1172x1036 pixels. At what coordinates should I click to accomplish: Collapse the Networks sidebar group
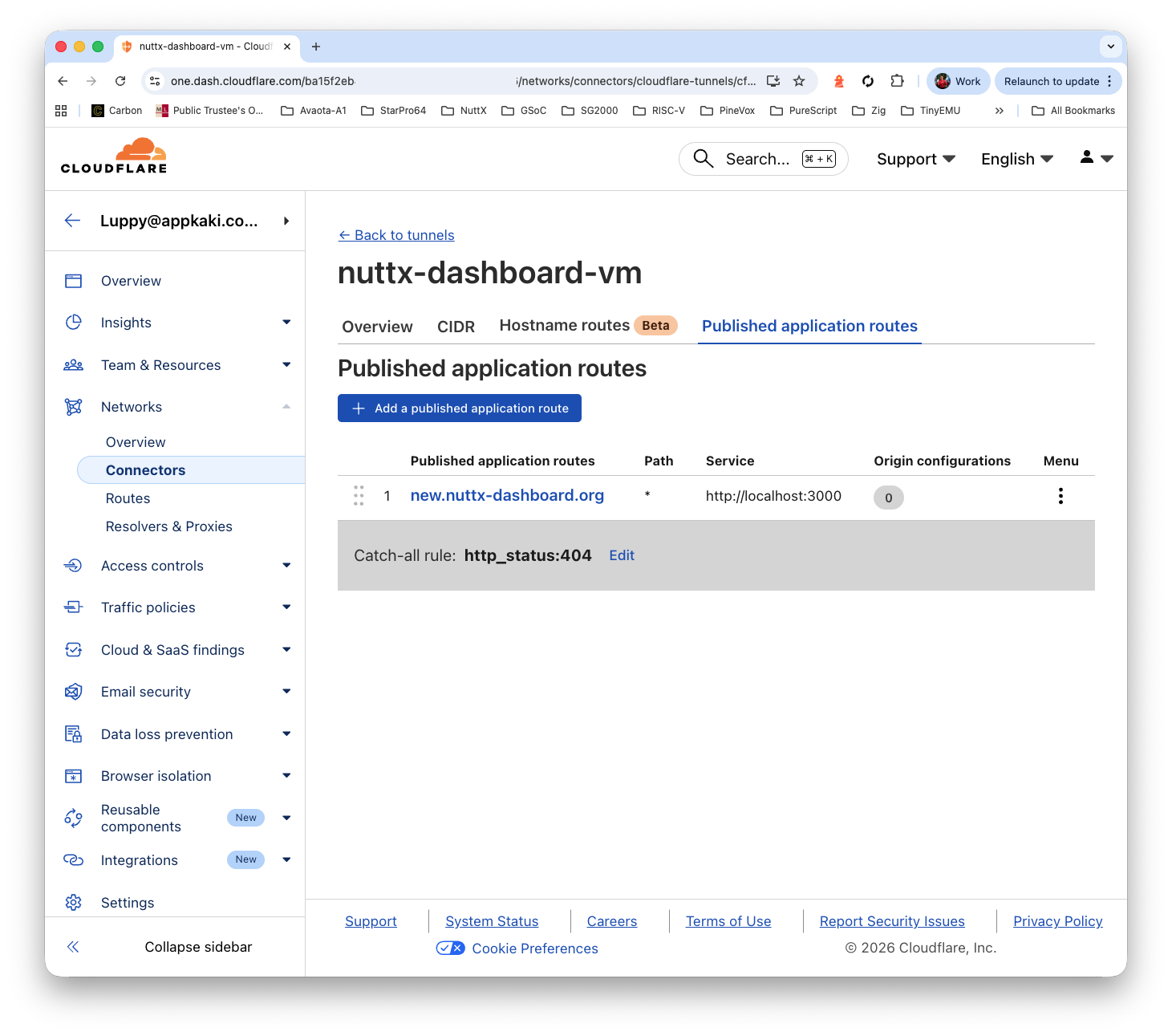pyautogui.click(x=286, y=406)
